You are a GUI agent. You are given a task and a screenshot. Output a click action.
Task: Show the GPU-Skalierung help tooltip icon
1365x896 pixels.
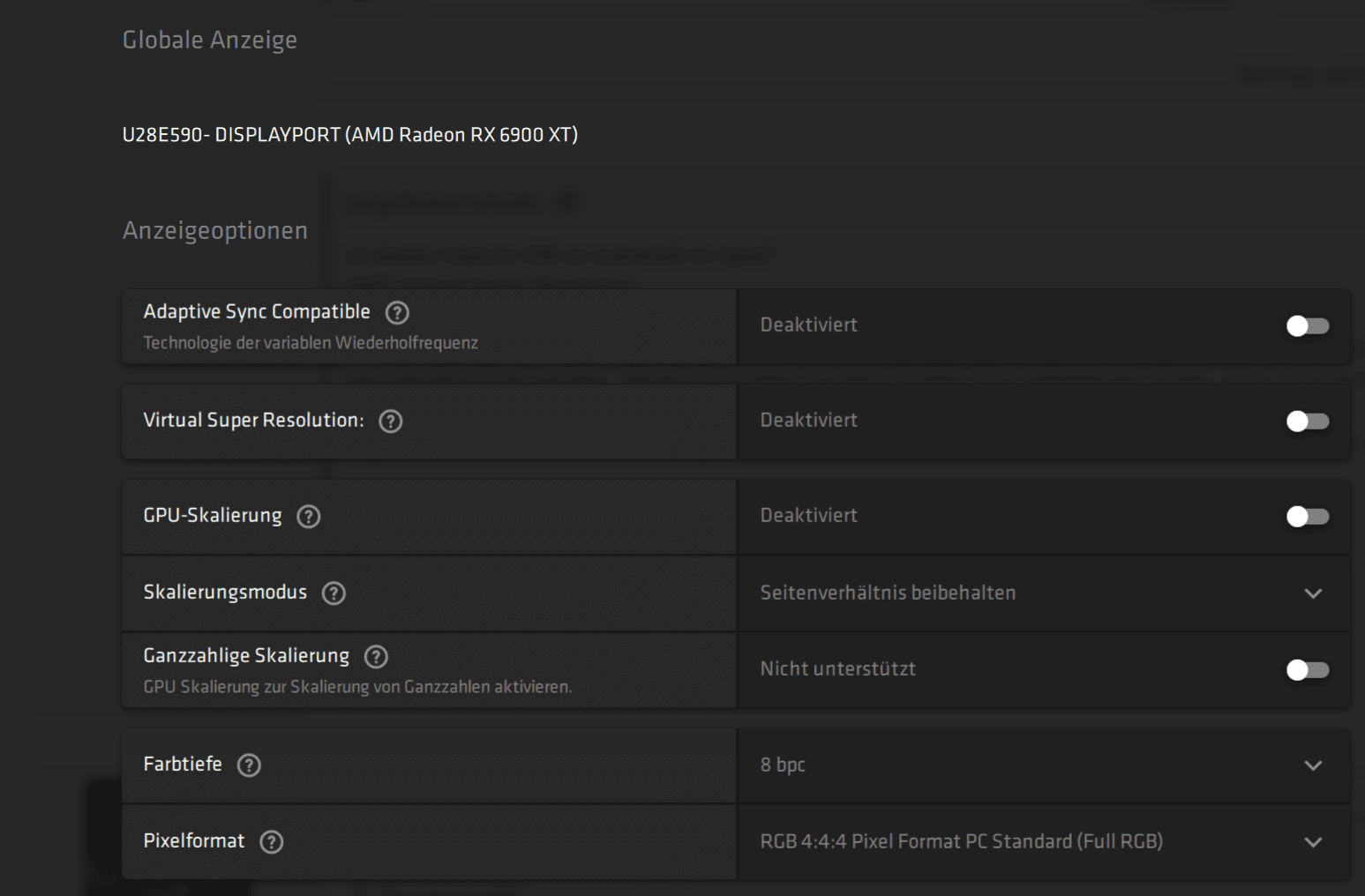[x=308, y=517]
